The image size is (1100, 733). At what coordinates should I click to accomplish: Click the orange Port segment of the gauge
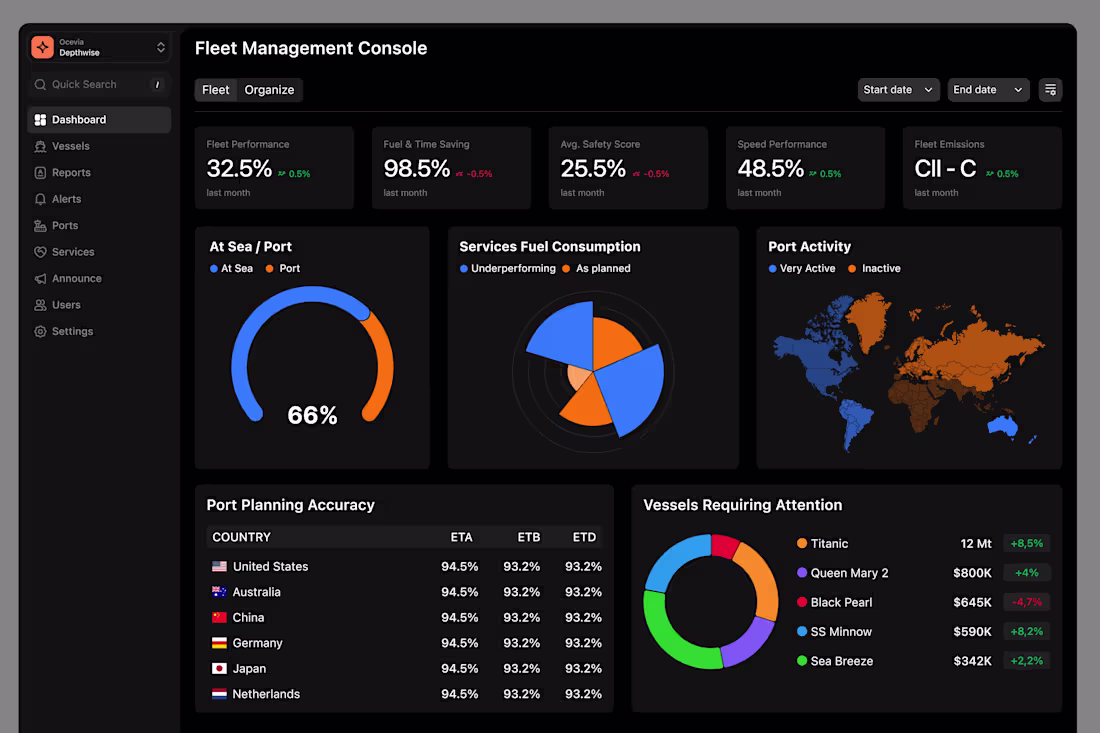point(384,367)
